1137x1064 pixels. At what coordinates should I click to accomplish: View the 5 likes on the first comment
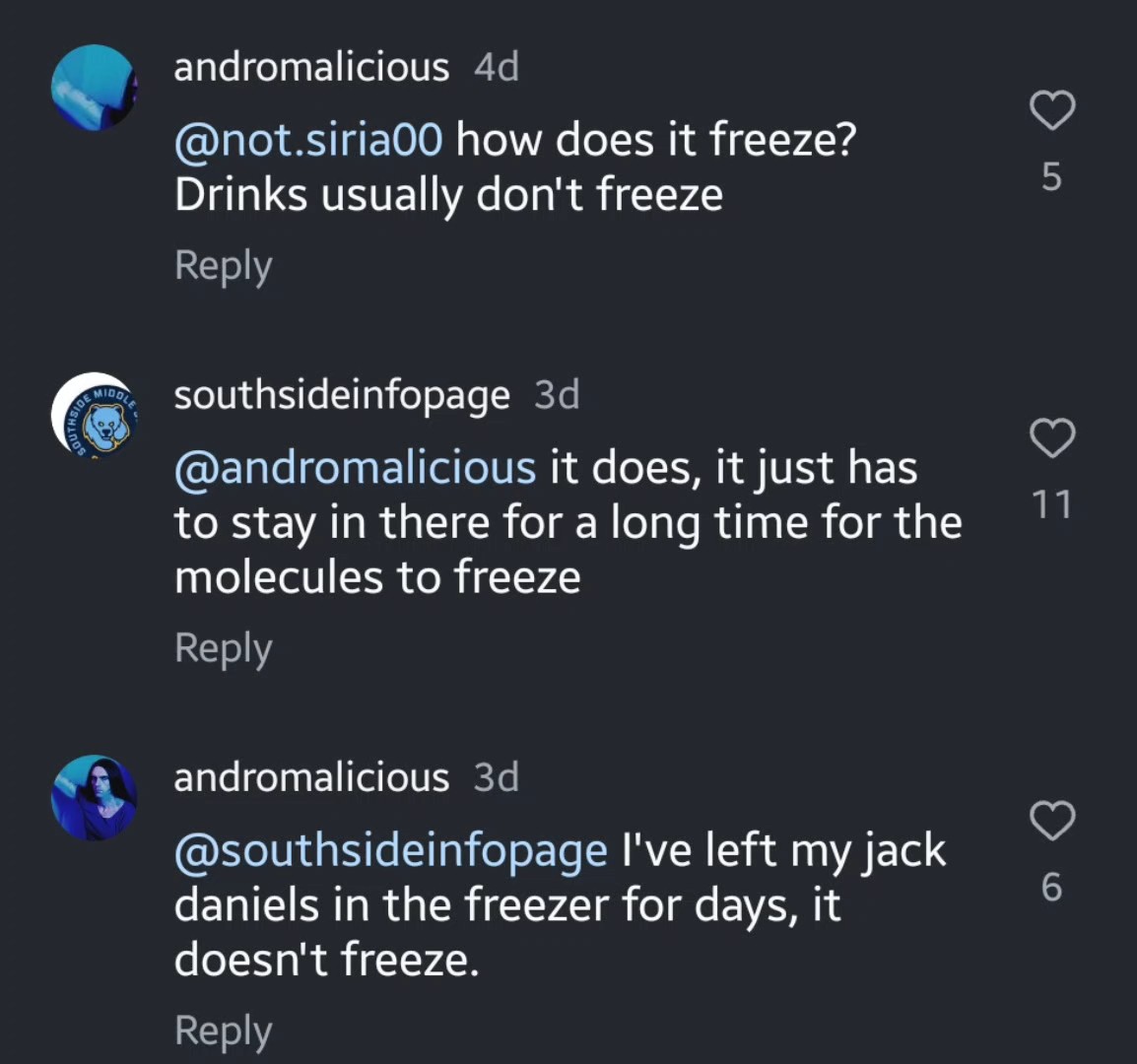[x=1051, y=176]
